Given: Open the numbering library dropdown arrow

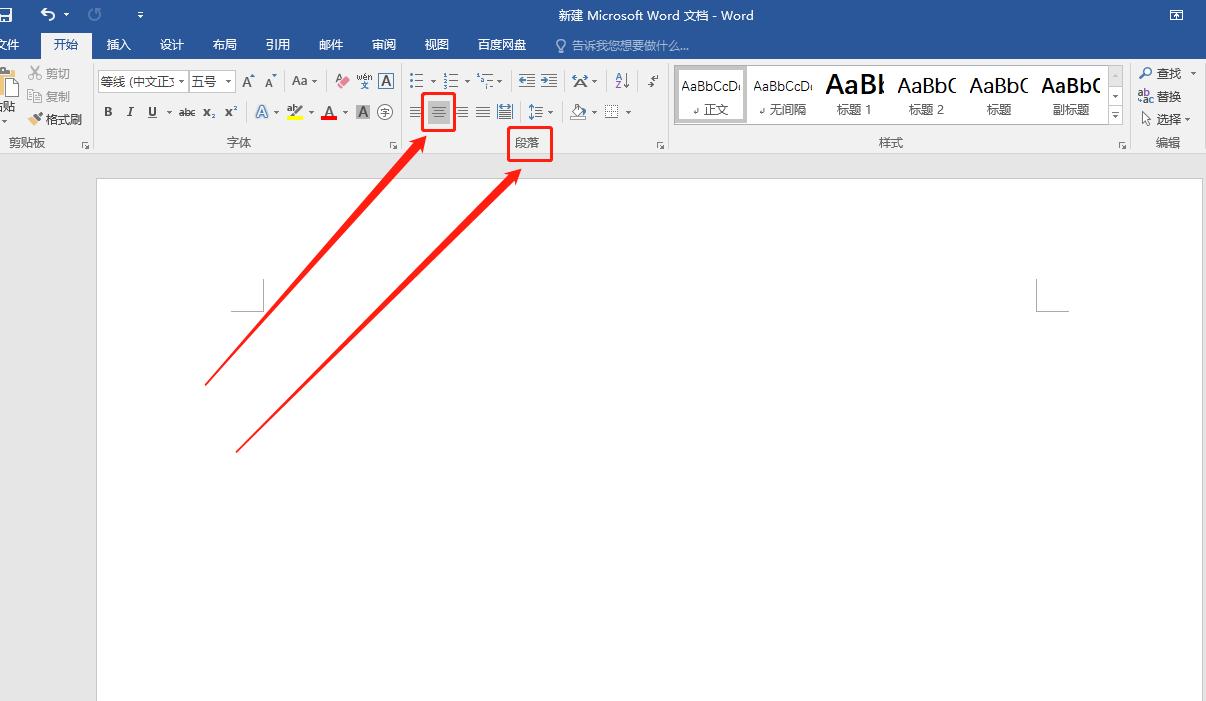Looking at the screenshot, I should point(467,82).
